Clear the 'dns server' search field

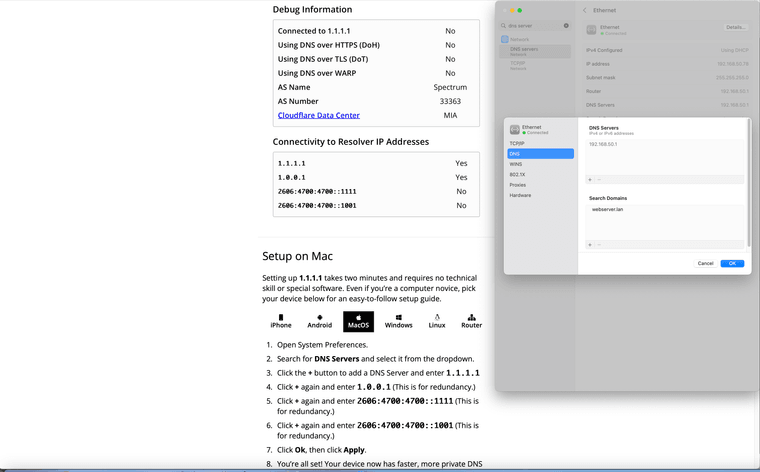[566, 26]
